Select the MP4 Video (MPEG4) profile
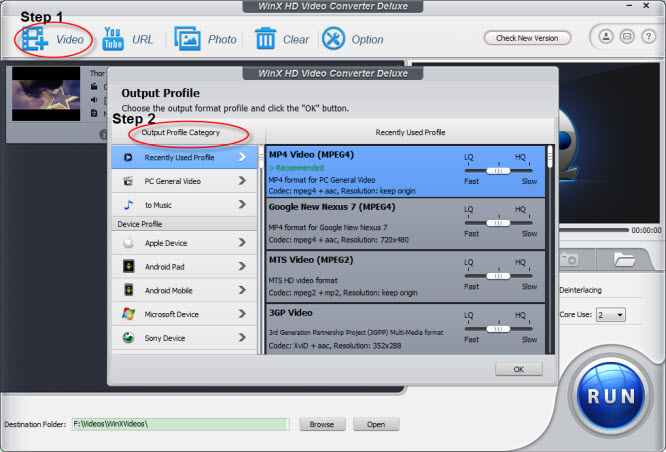The height and width of the screenshot is (452, 666). coord(405,171)
